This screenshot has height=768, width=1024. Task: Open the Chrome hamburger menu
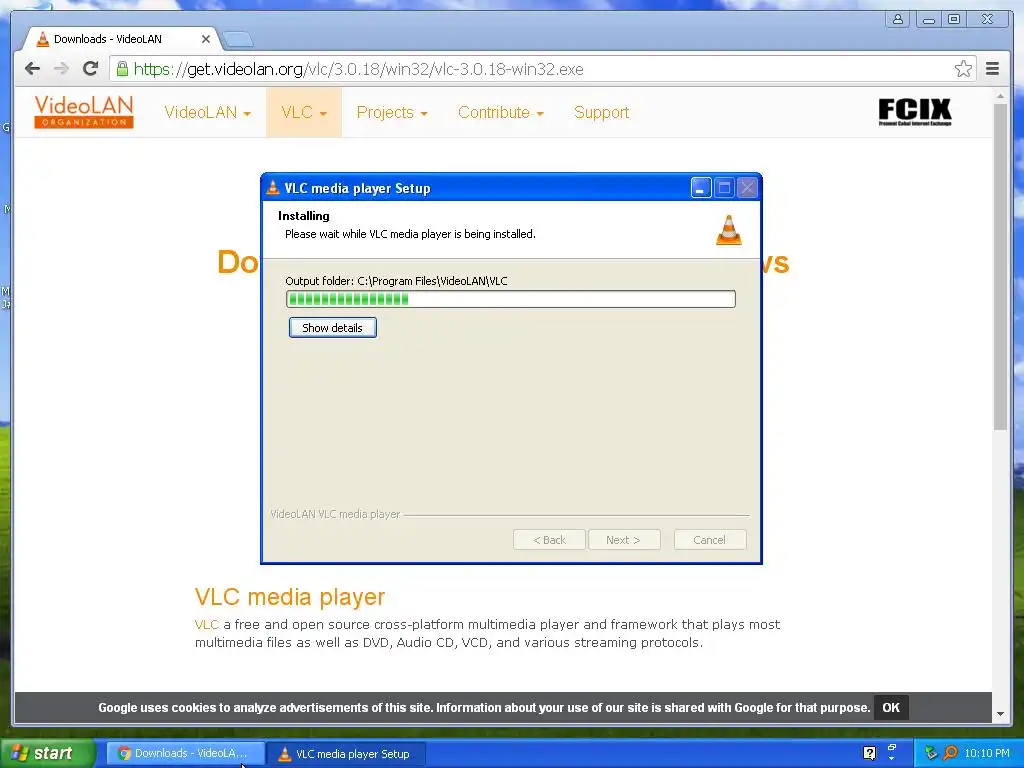point(992,69)
